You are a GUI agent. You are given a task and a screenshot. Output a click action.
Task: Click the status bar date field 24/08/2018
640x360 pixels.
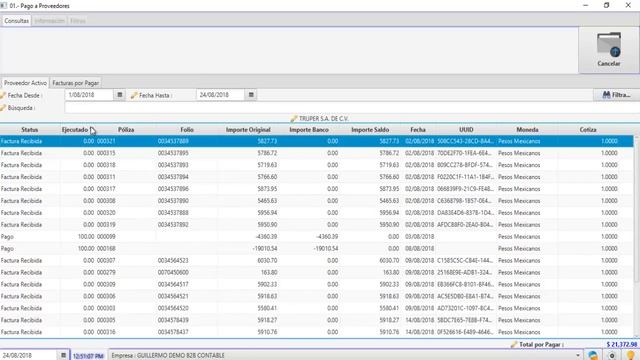(x=29, y=356)
